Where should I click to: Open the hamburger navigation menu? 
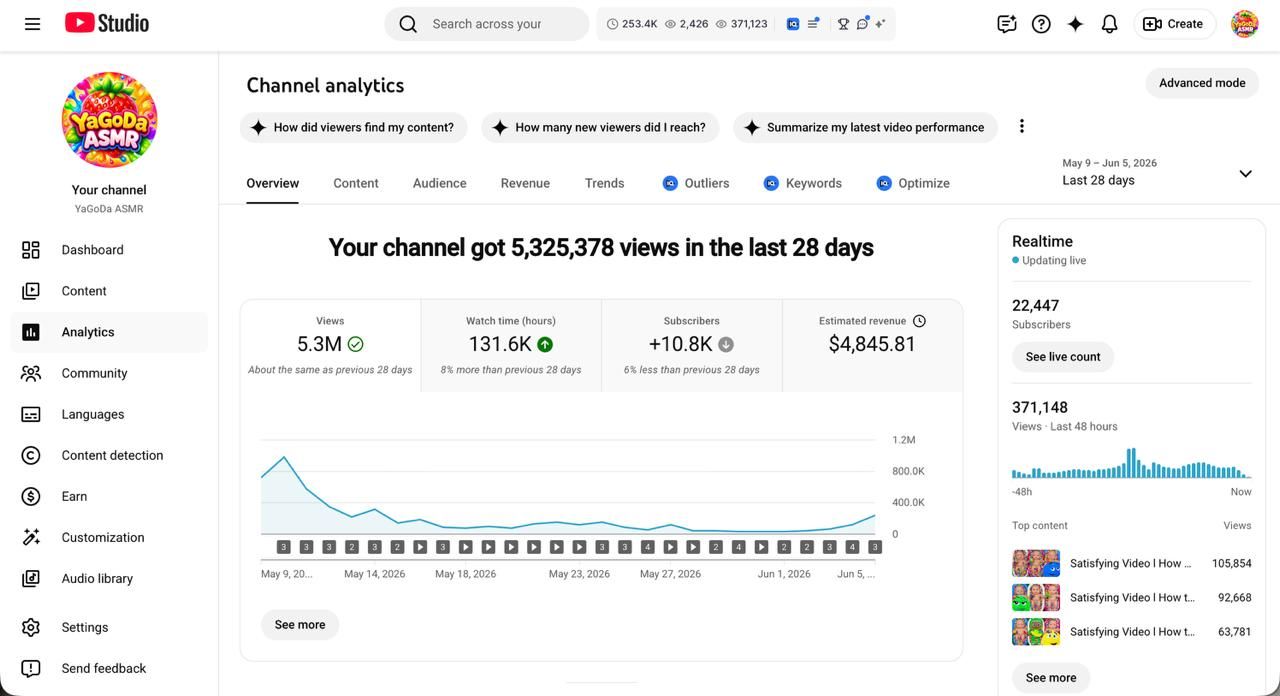[x=32, y=24]
